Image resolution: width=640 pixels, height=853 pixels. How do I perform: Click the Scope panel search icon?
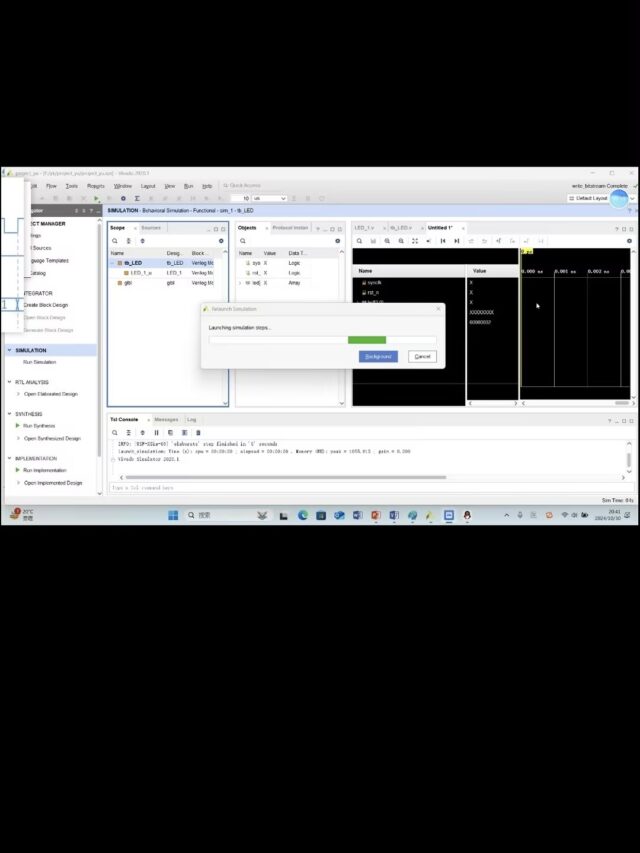(x=114, y=241)
